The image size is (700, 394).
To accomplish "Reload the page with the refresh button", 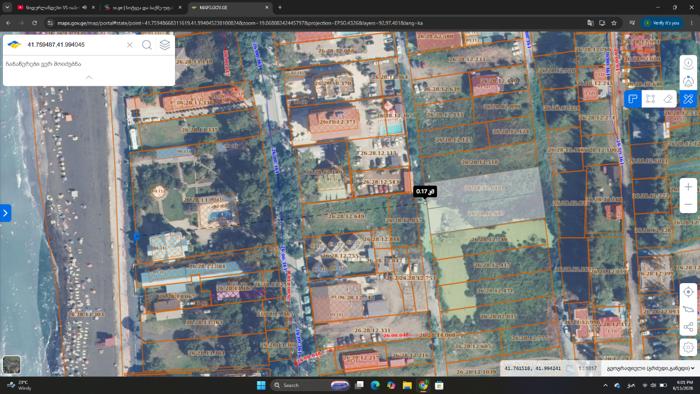I will (34, 23).
